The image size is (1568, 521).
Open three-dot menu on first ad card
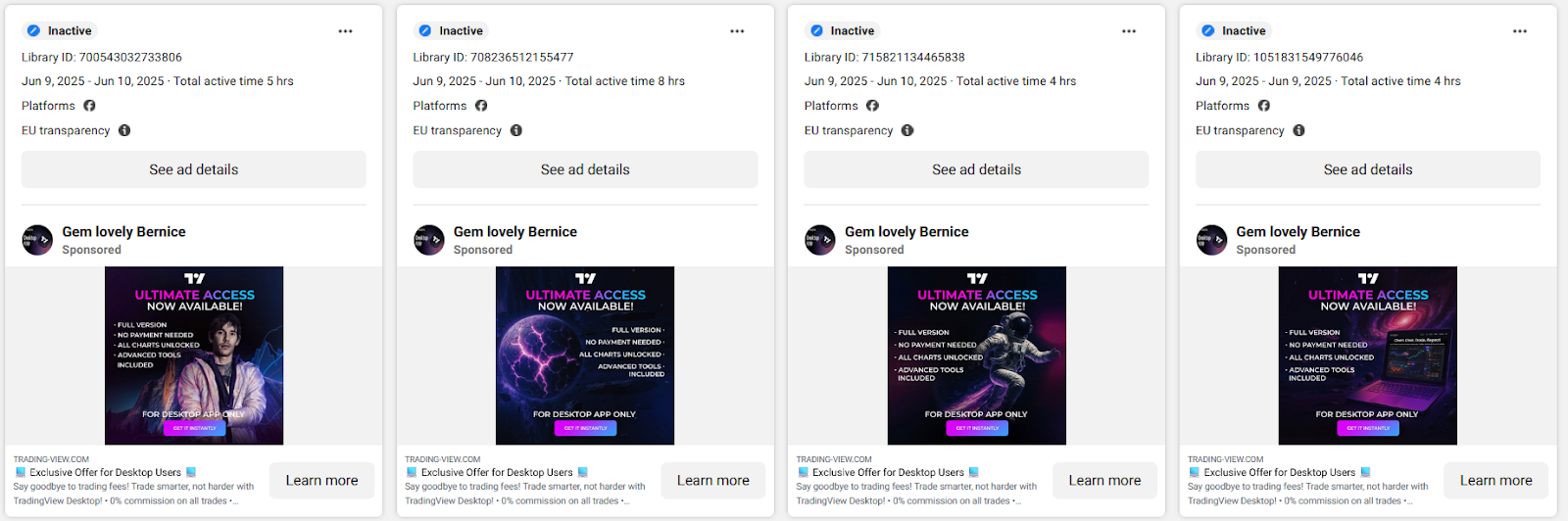pyautogui.click(x=345, y=31)
